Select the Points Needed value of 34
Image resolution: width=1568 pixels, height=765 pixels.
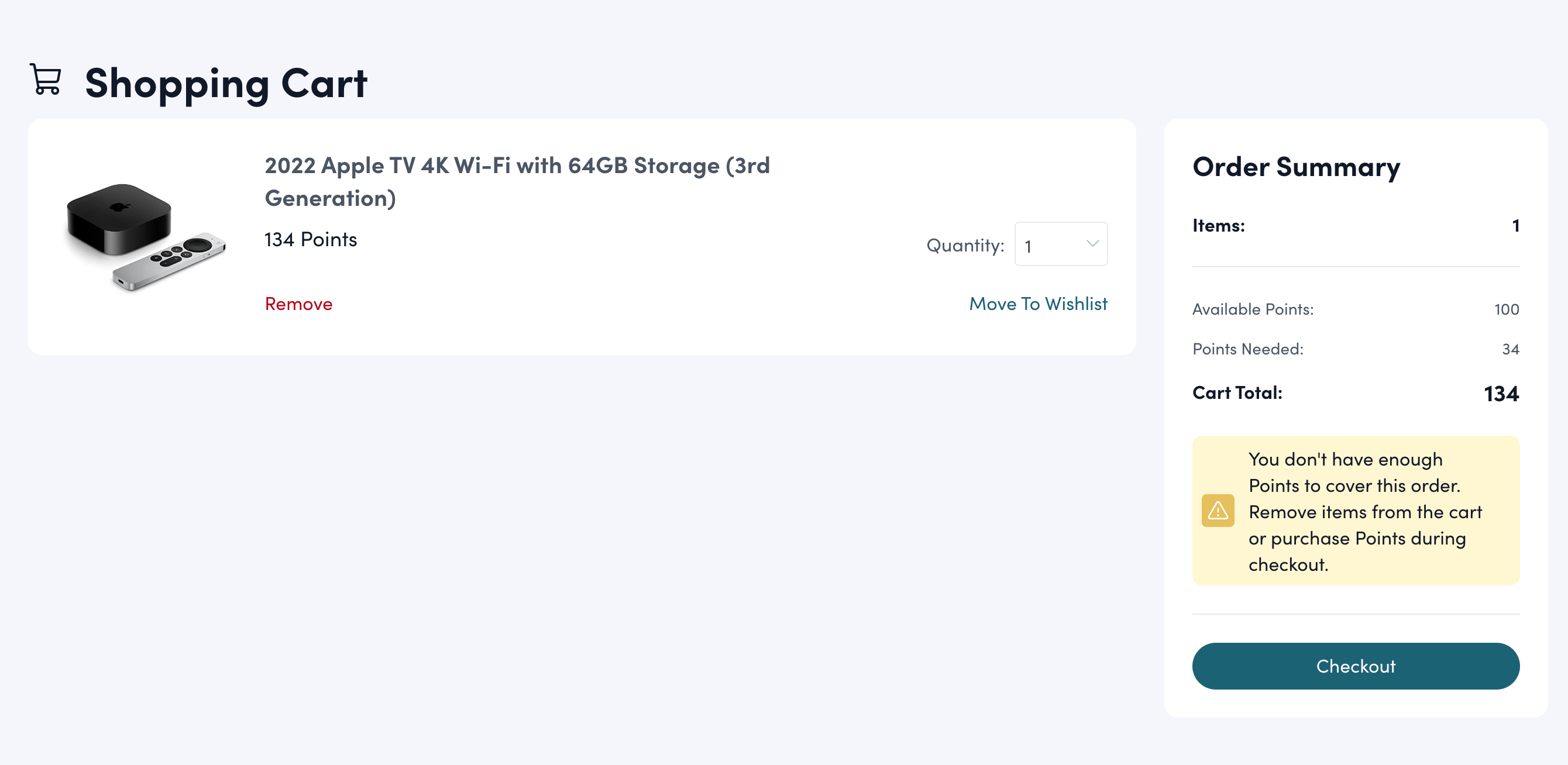click(1510, 349)
